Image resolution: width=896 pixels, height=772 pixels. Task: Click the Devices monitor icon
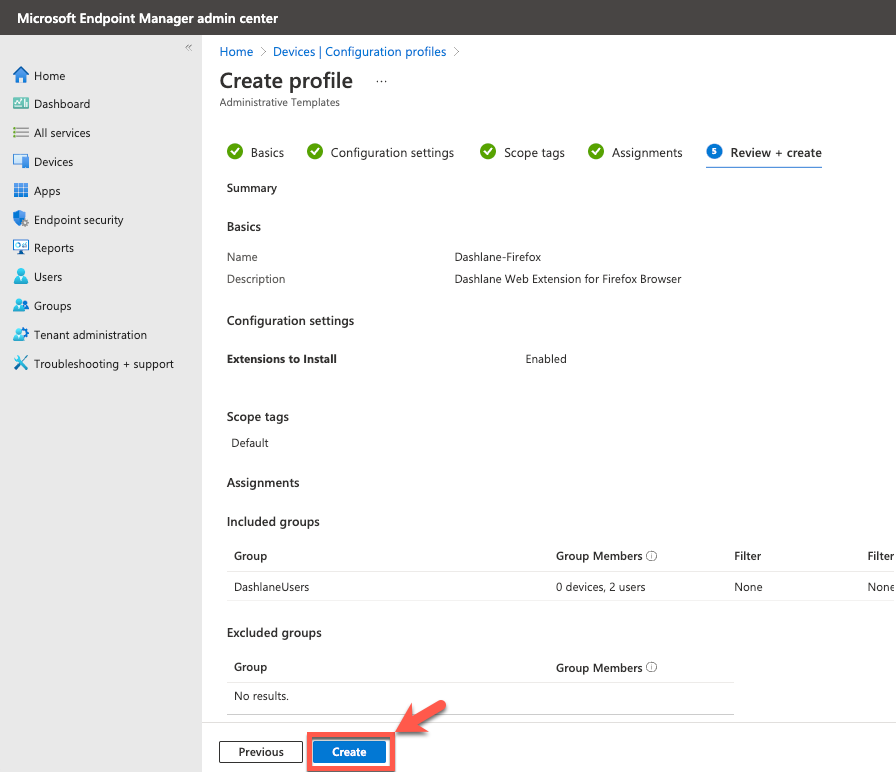[21, 162]
